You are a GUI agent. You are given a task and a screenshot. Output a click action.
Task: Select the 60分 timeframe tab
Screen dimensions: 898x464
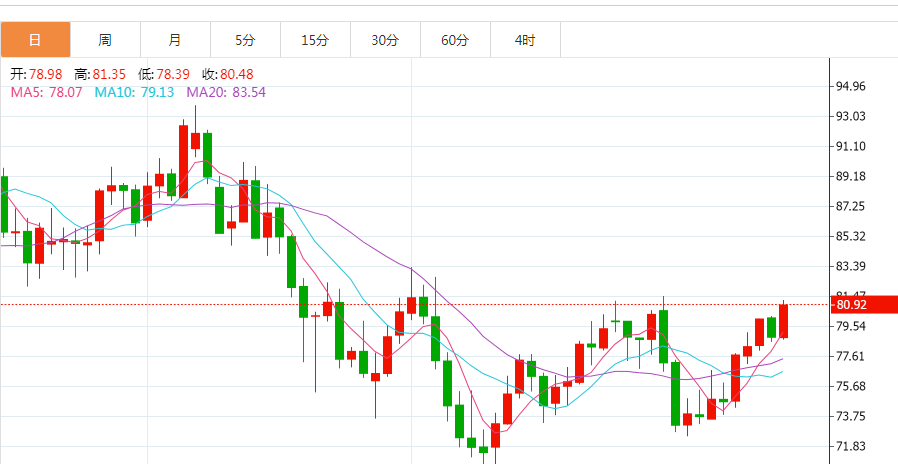pyautogui.click(x=455, y=40)
